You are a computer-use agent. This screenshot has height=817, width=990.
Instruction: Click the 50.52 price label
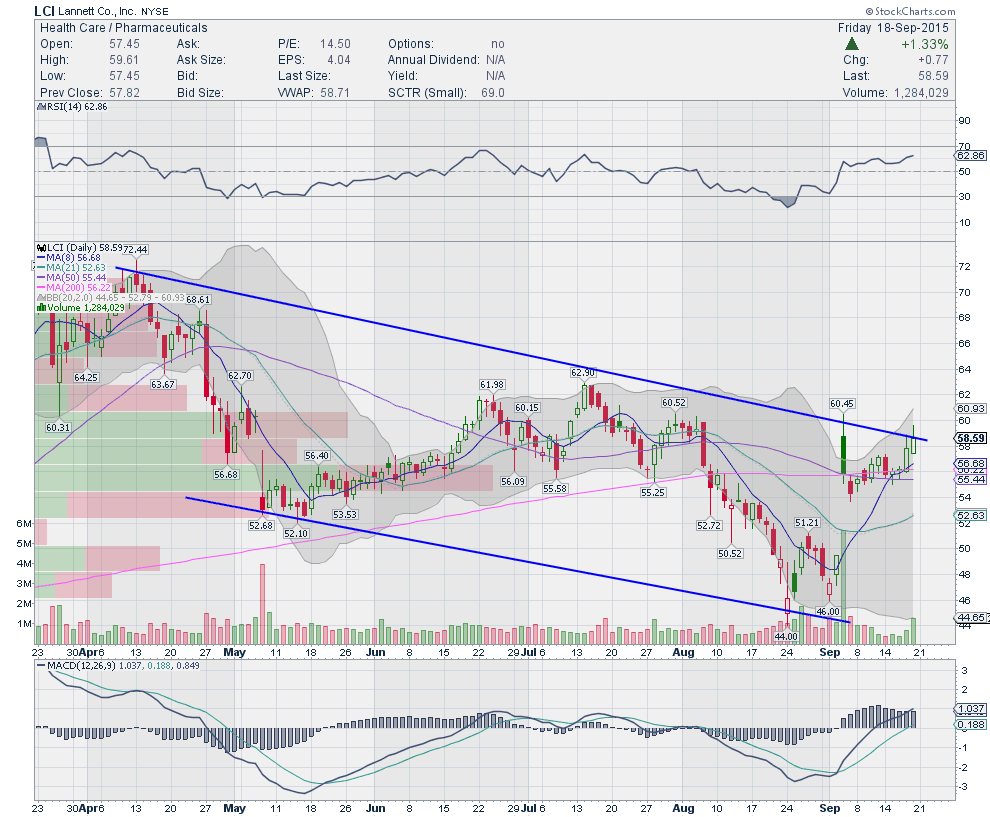730,554
